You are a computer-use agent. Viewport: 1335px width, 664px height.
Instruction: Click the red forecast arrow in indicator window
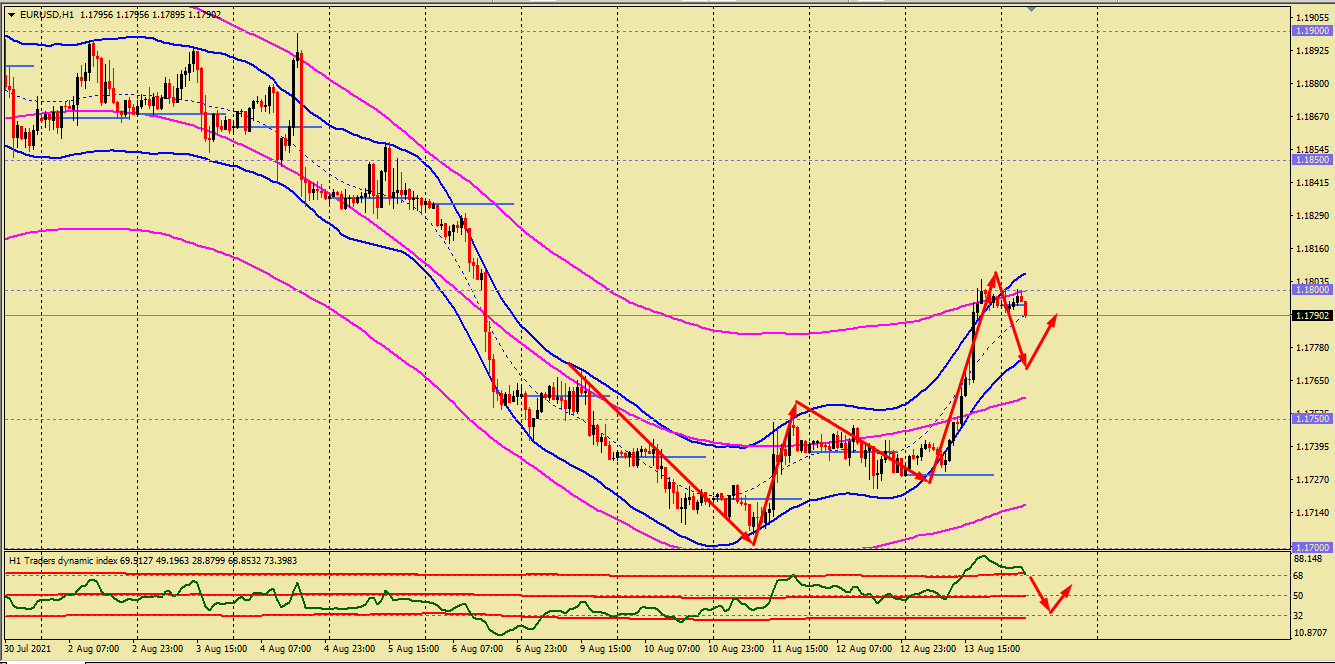[1048, 596]
